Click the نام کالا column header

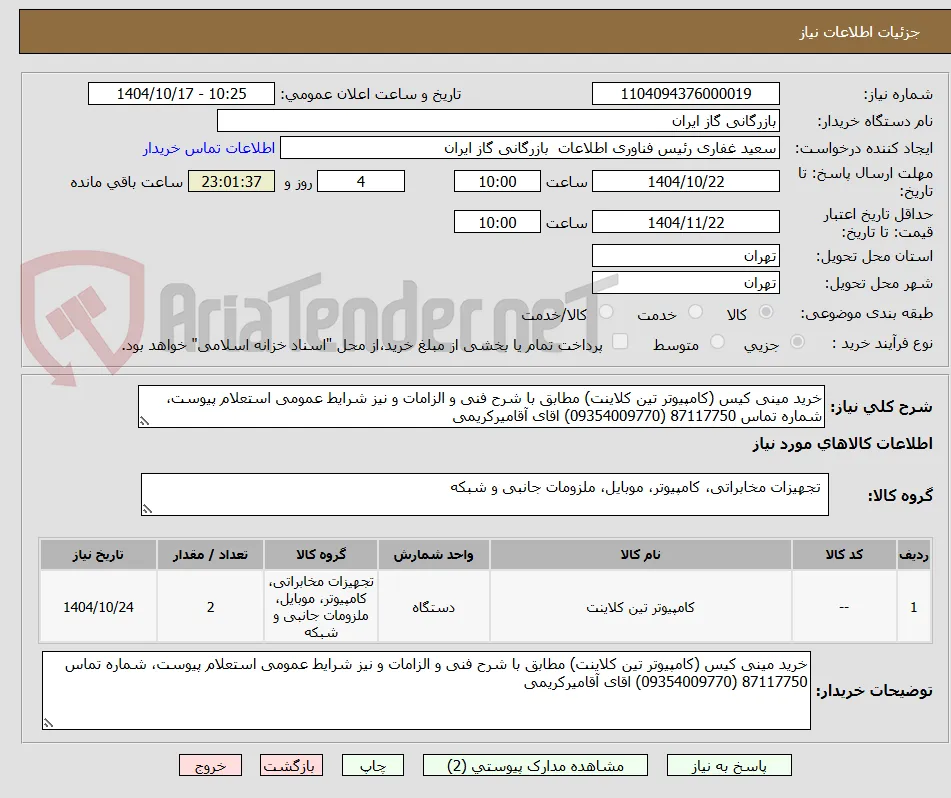640,555
